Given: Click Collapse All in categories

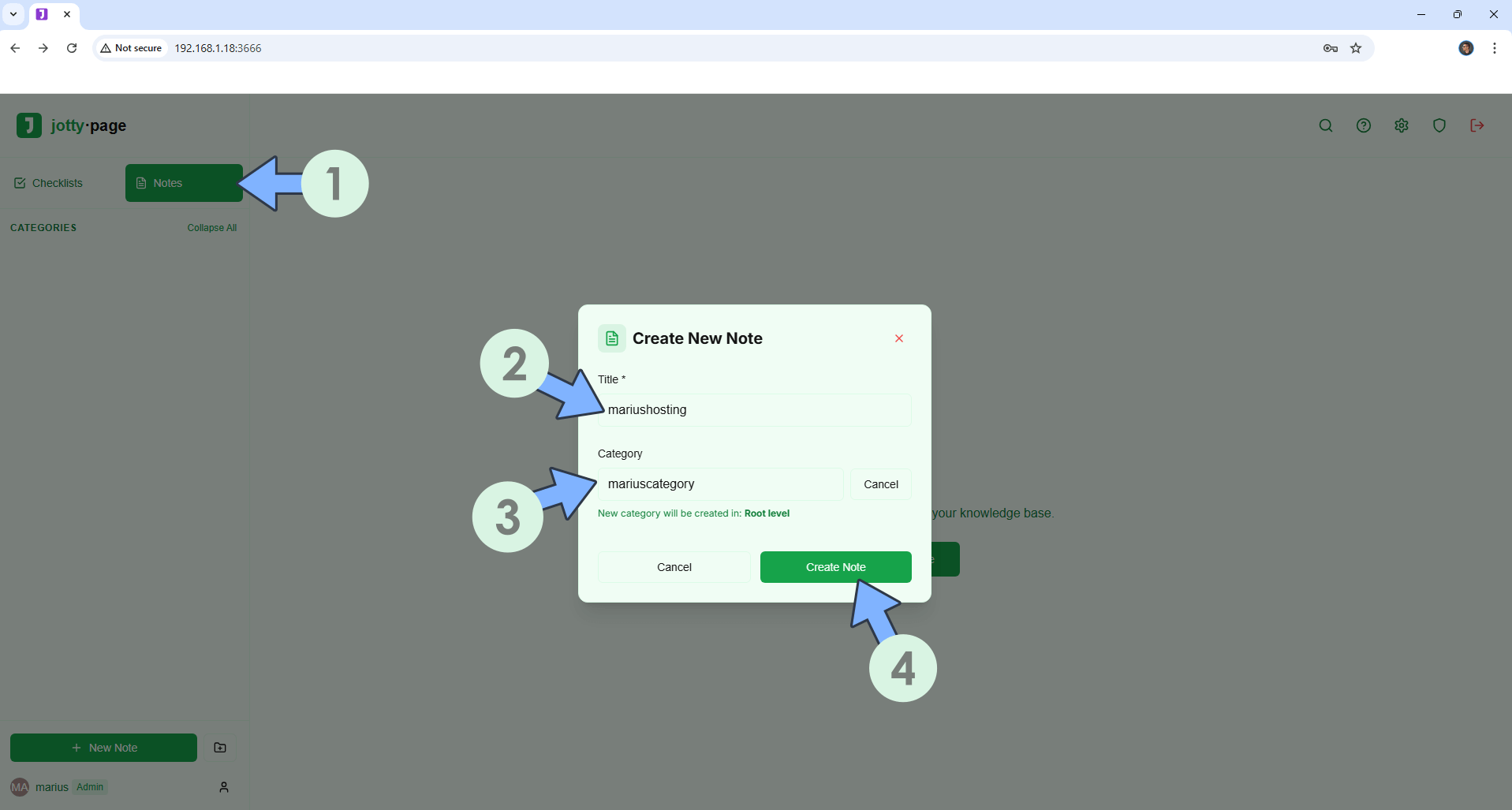Looking at the screenshot, I should (x=211, y=228).
